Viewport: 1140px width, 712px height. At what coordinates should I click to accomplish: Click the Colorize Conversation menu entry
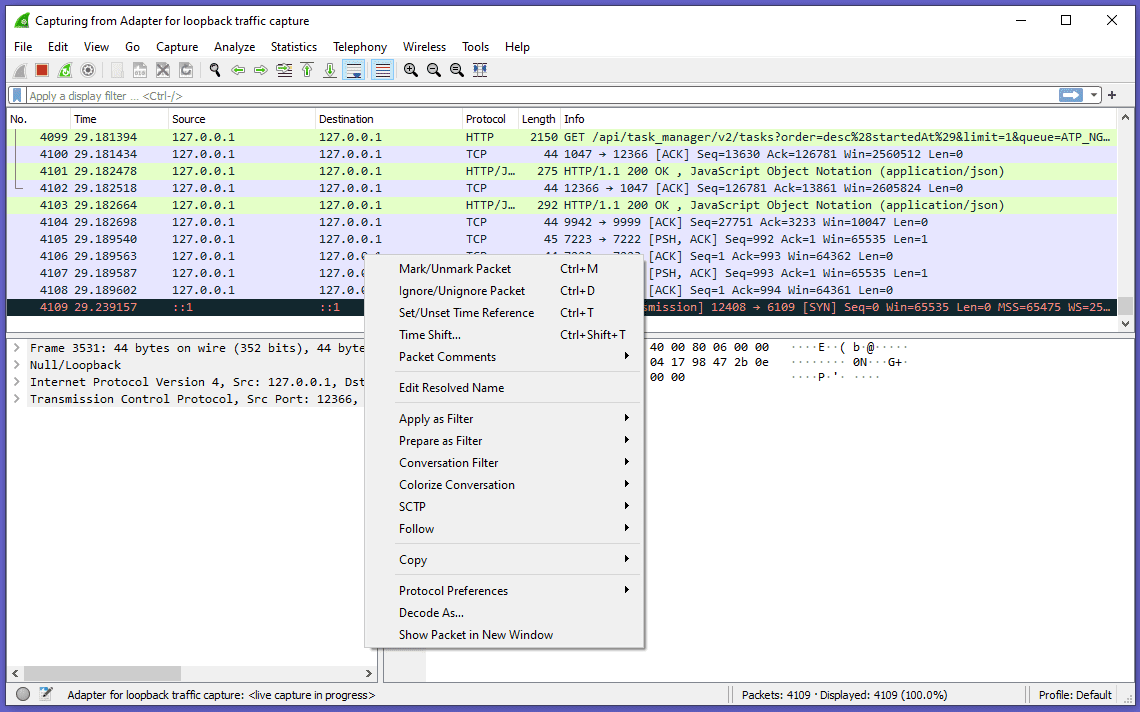point(457,485)
